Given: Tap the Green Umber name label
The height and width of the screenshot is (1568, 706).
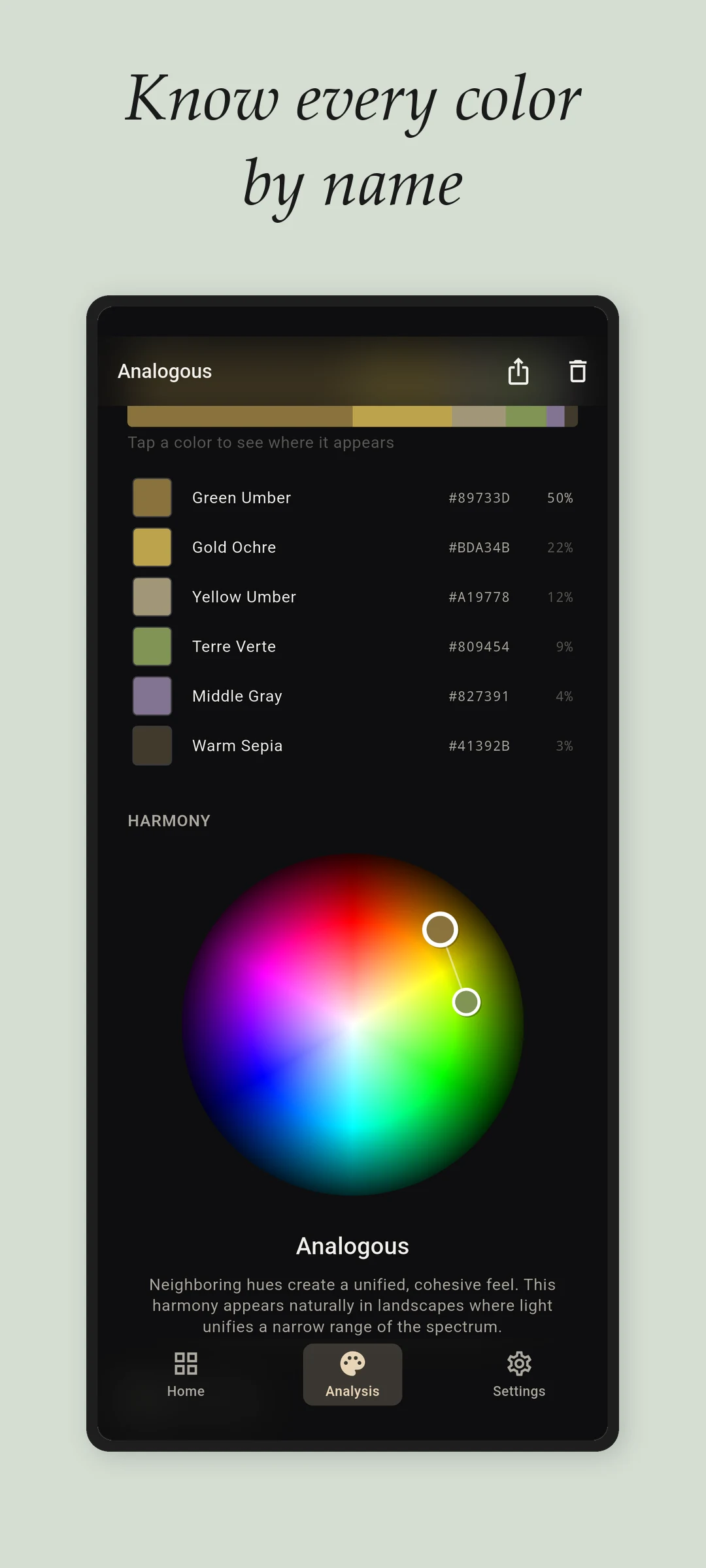Looking at the screenshot, I should [x=241, y=498].
